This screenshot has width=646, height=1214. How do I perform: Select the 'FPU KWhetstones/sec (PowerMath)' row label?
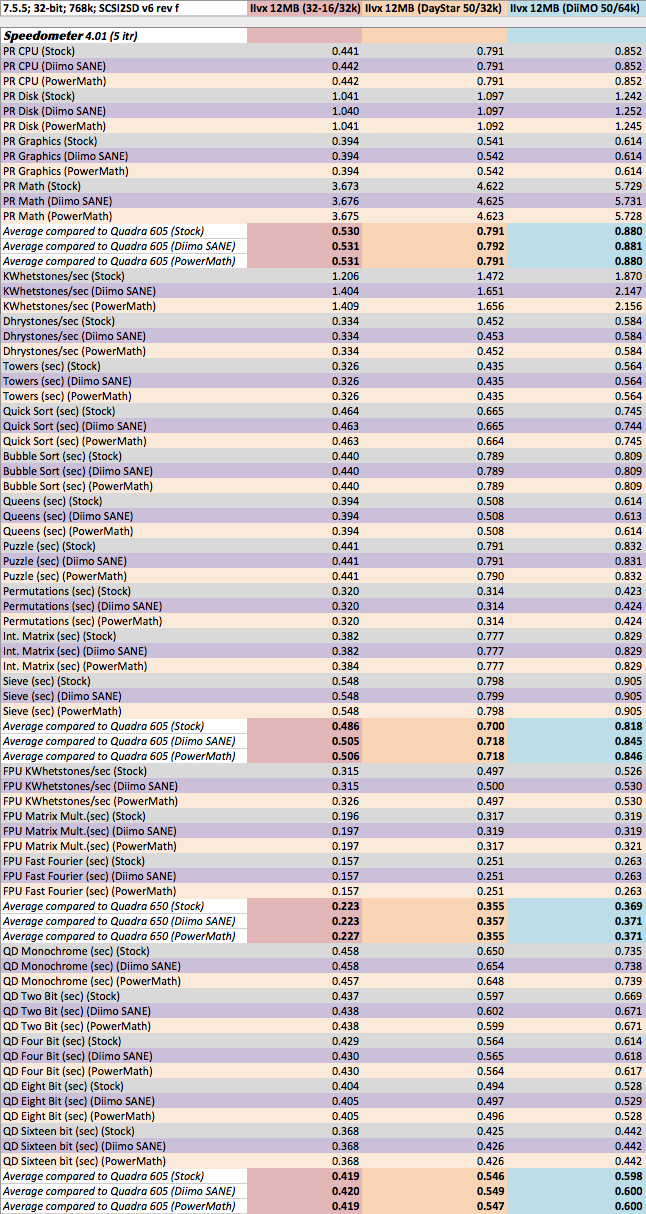coord(91,801)
